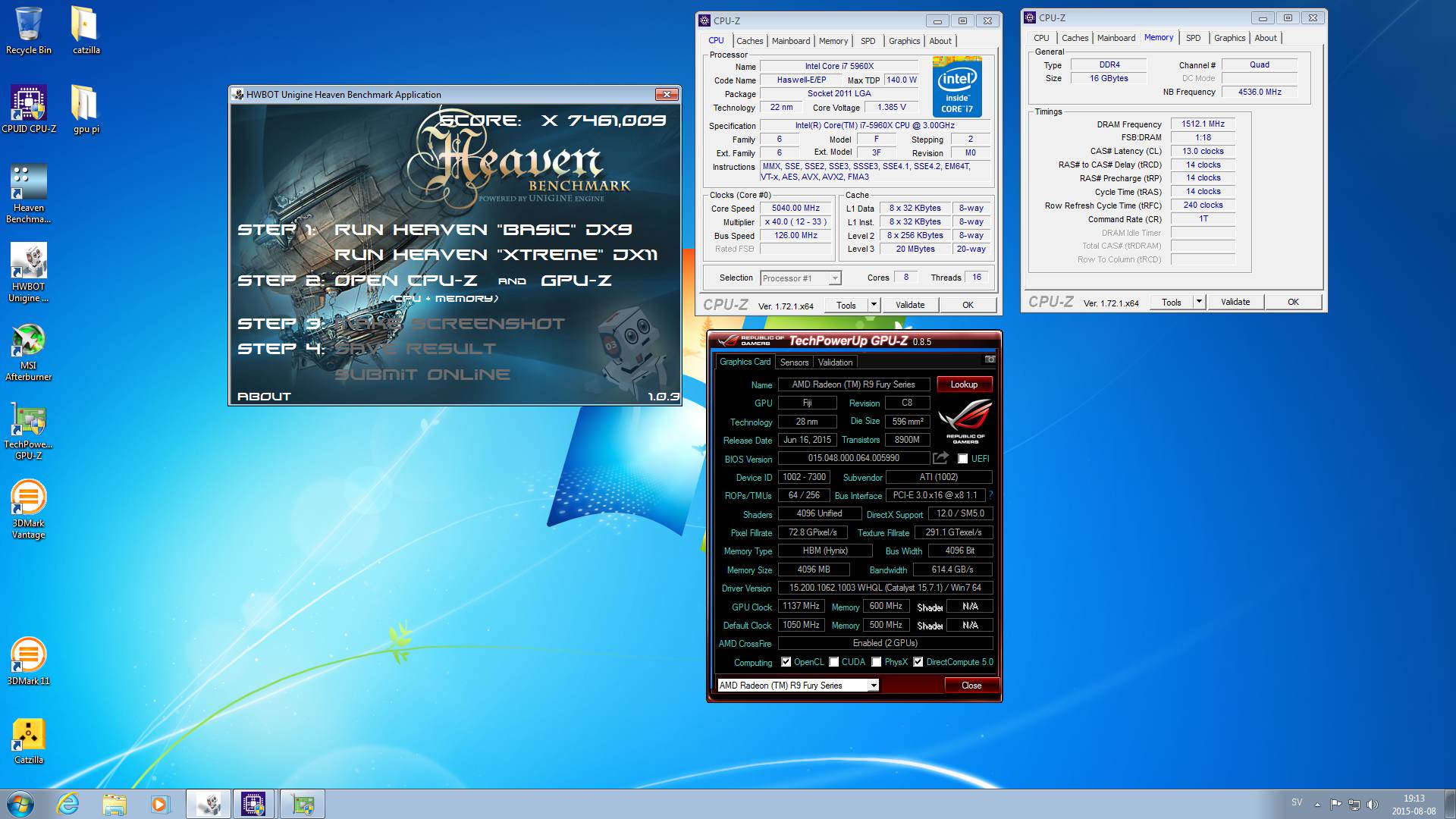Launch 3DMark 11 desktop shortcut
Screen dimensions: 1456x819
pos(29,661)
